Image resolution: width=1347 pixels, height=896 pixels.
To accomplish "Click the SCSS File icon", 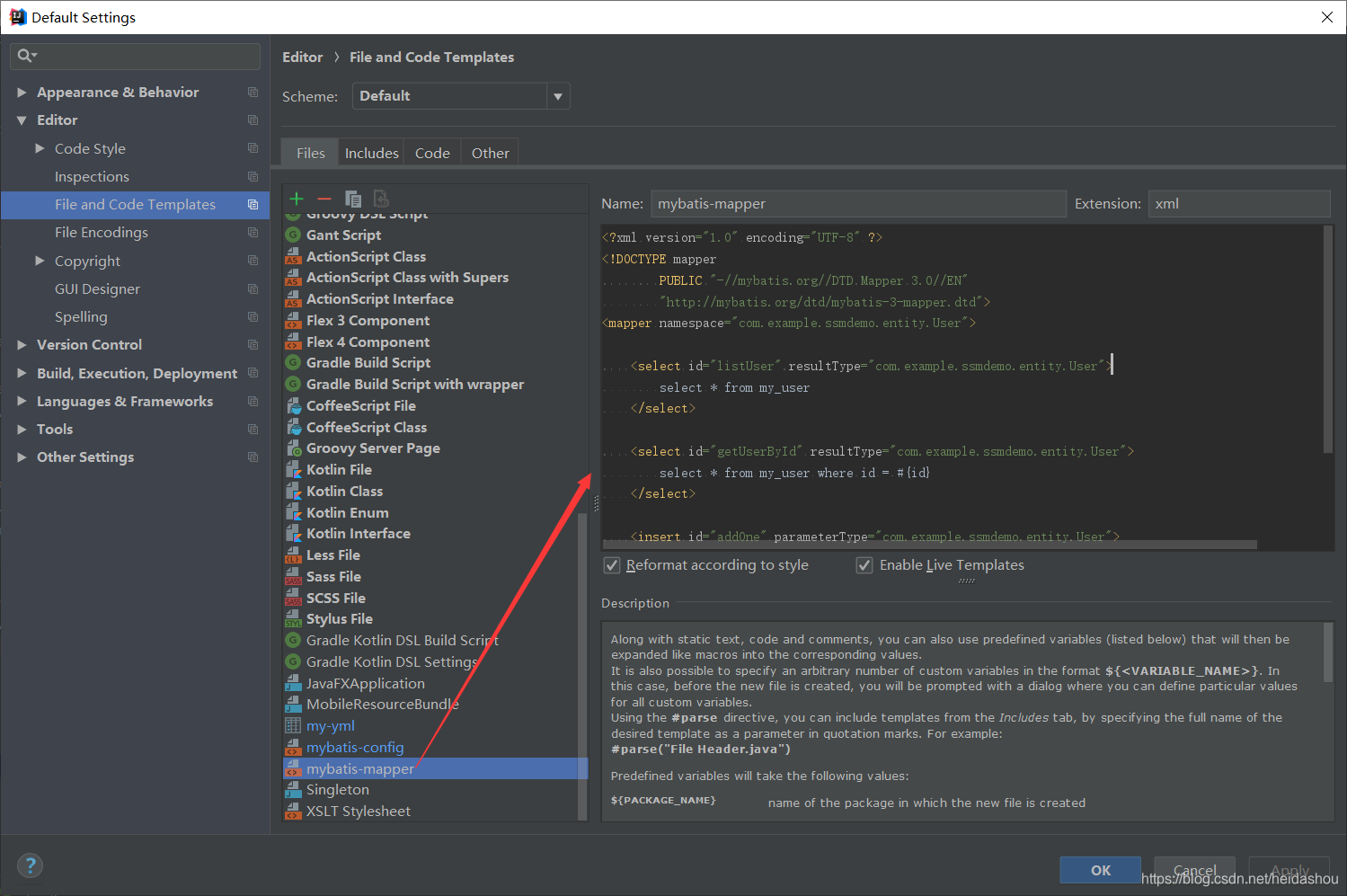I will coord(293,598).
